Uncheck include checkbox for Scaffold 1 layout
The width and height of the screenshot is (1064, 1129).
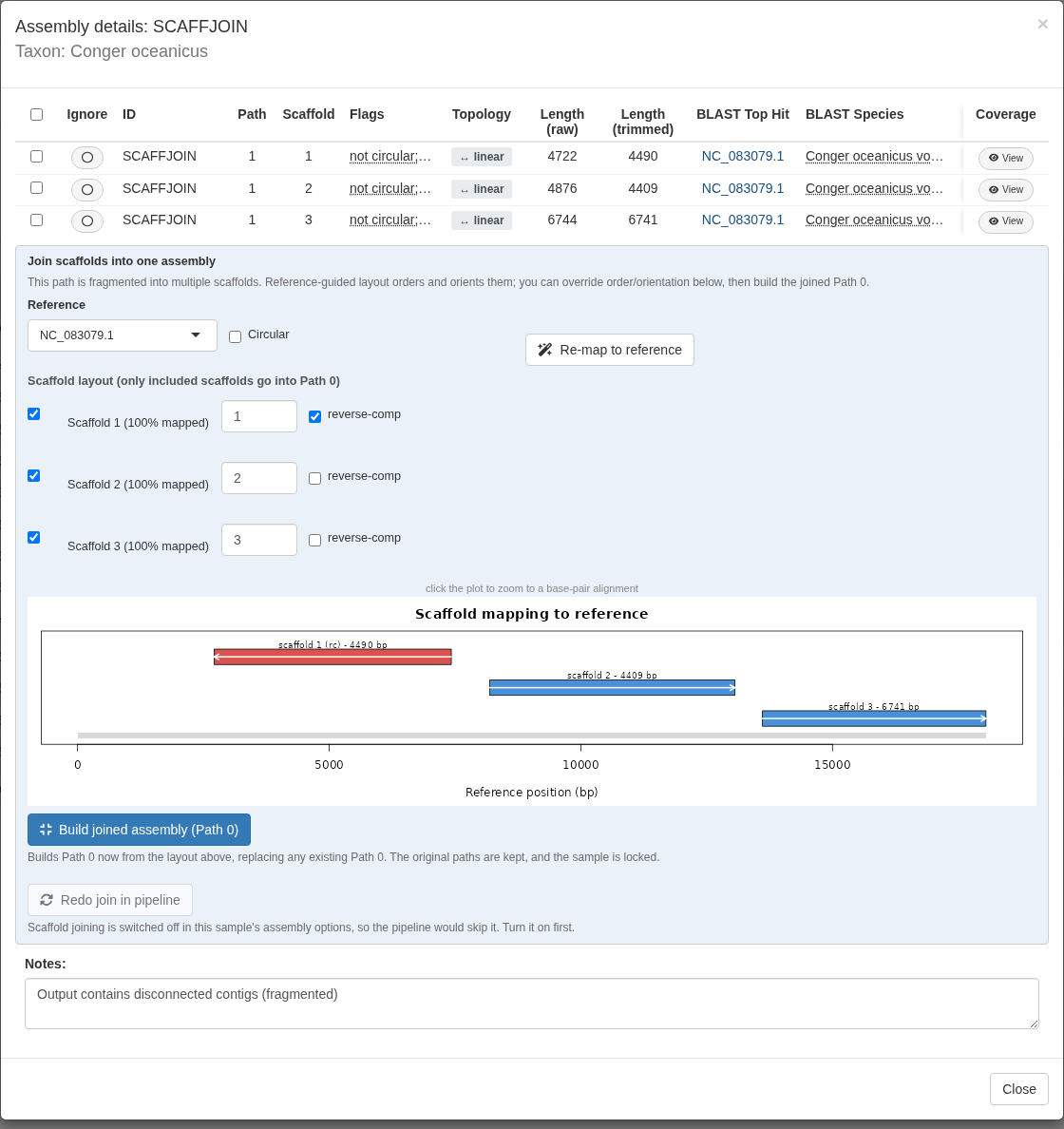pyautogui.click(x=34, y=414)
